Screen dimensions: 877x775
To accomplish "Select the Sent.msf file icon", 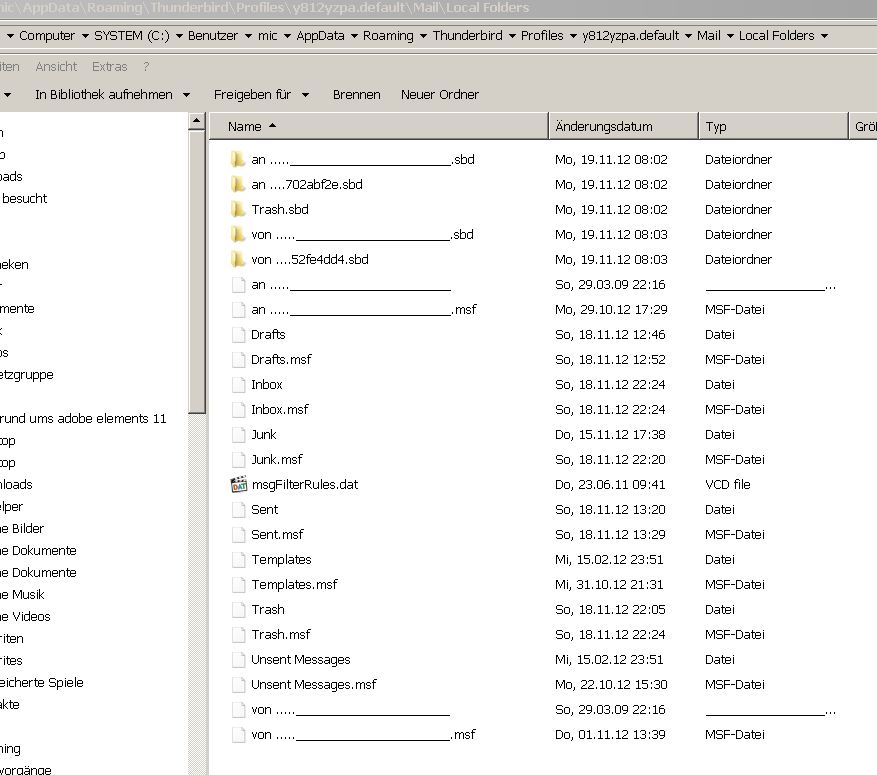I will point(238,535).
